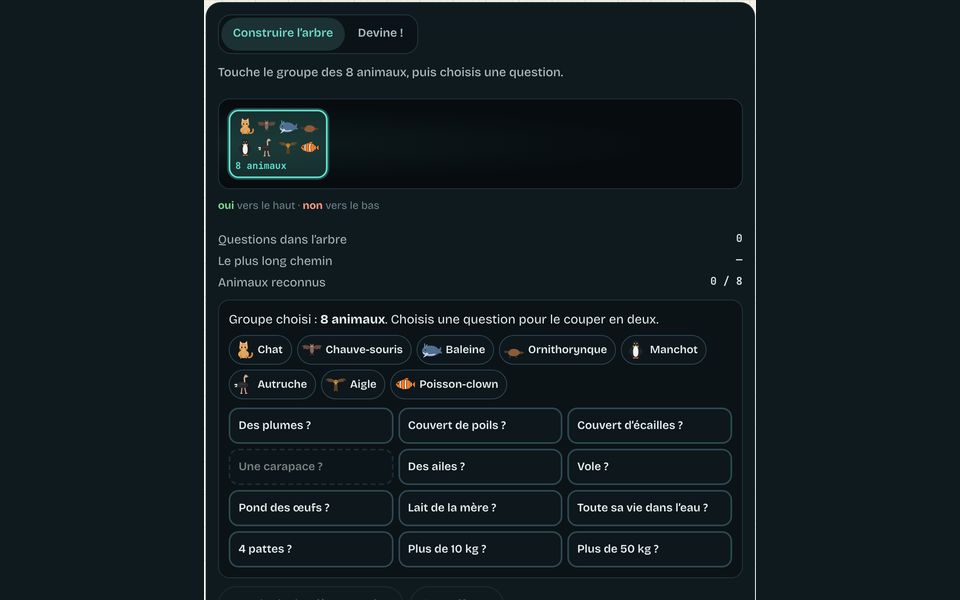Click the platypus icon in Ornithorynque chip

click(x=514, y=351)
